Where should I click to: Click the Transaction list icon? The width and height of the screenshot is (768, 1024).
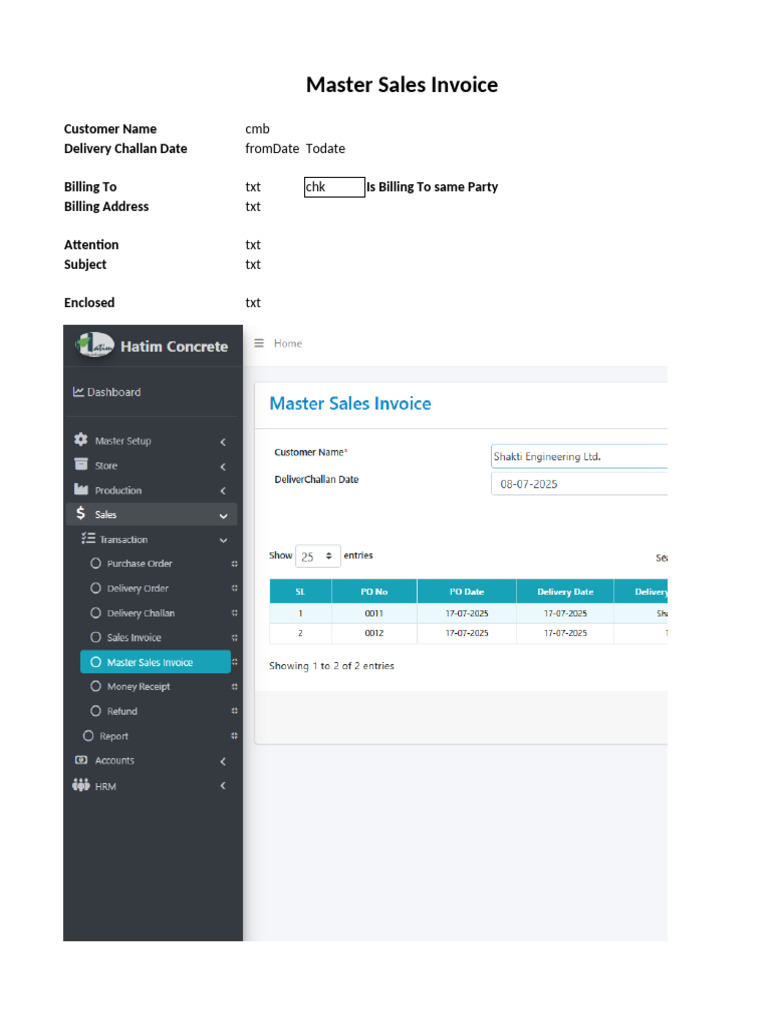coord(88,538)
